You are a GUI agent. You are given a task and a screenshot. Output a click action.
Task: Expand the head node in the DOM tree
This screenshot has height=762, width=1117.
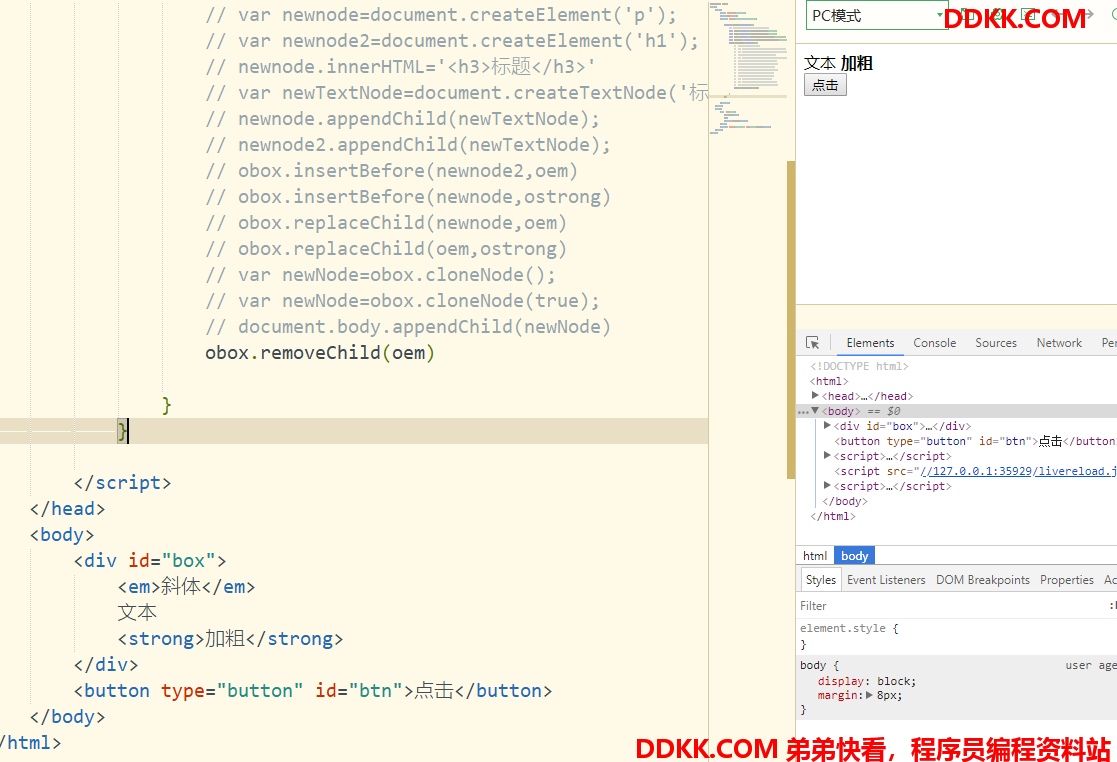pos(815,395)
